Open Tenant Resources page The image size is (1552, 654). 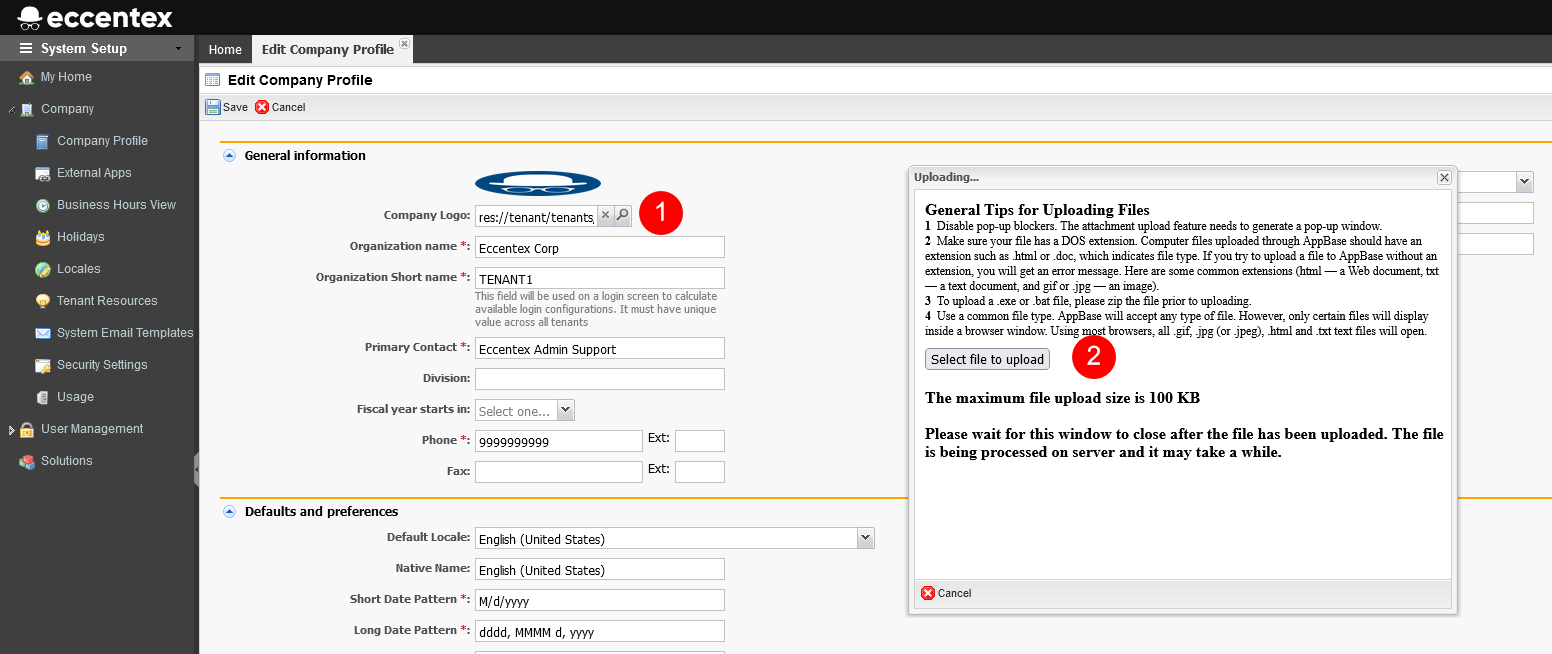click(107, 301)
